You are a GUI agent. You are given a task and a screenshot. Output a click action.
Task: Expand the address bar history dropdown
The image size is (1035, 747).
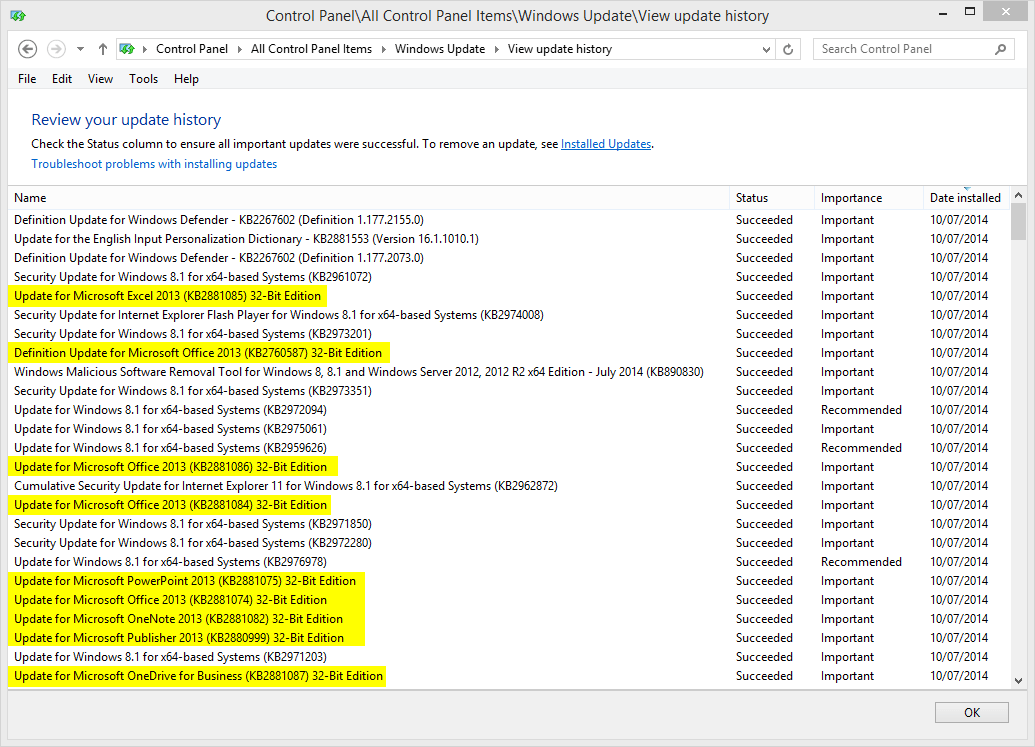click(x=766, y=49)
